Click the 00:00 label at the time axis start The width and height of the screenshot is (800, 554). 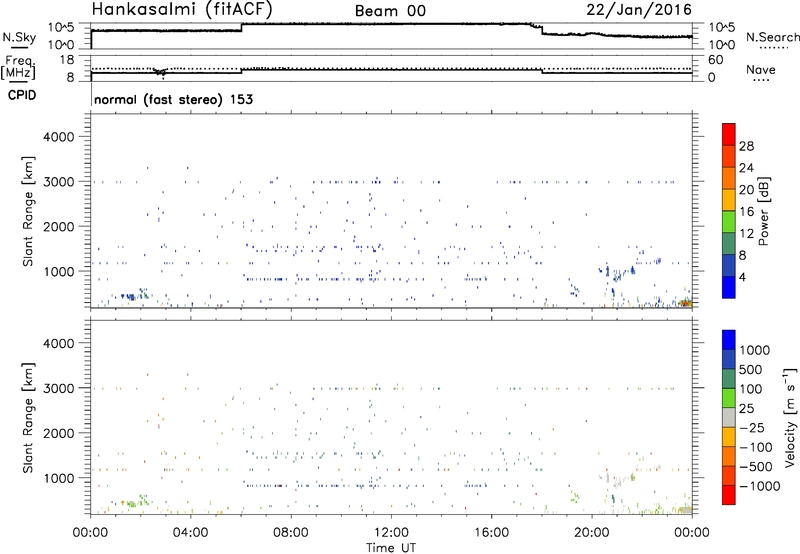click(90, 533)
